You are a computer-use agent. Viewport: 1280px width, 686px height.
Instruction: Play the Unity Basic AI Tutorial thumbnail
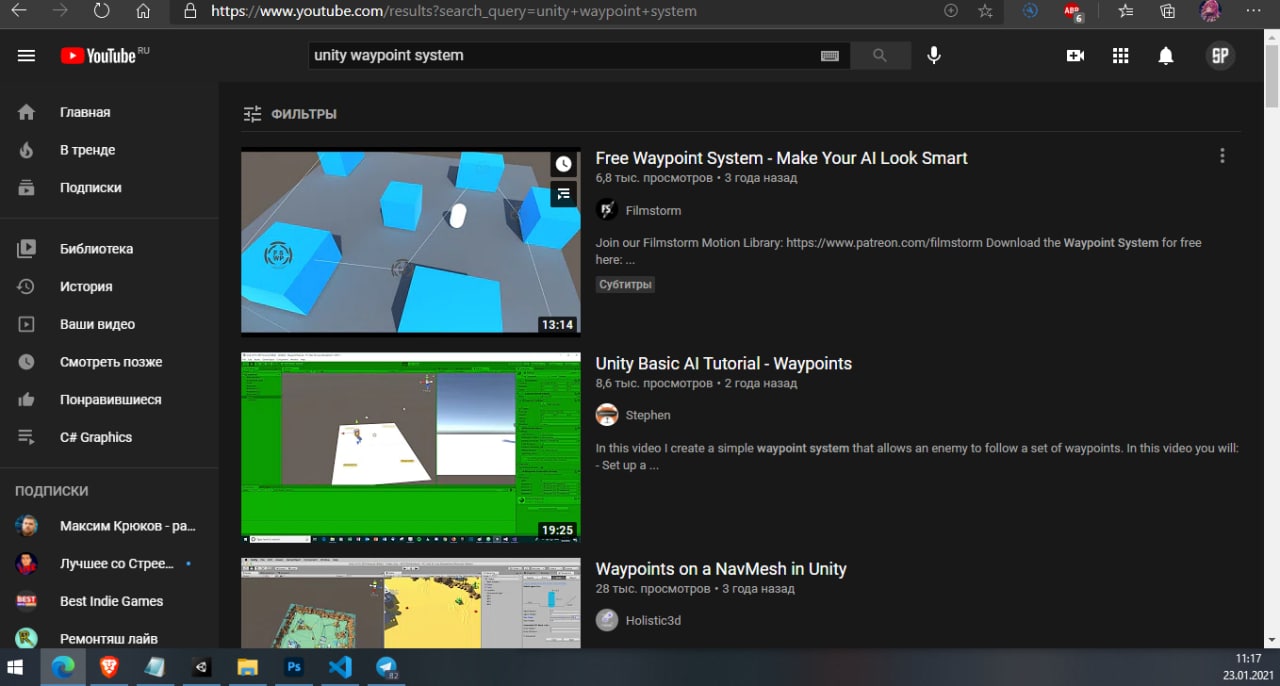pos(410,447)
